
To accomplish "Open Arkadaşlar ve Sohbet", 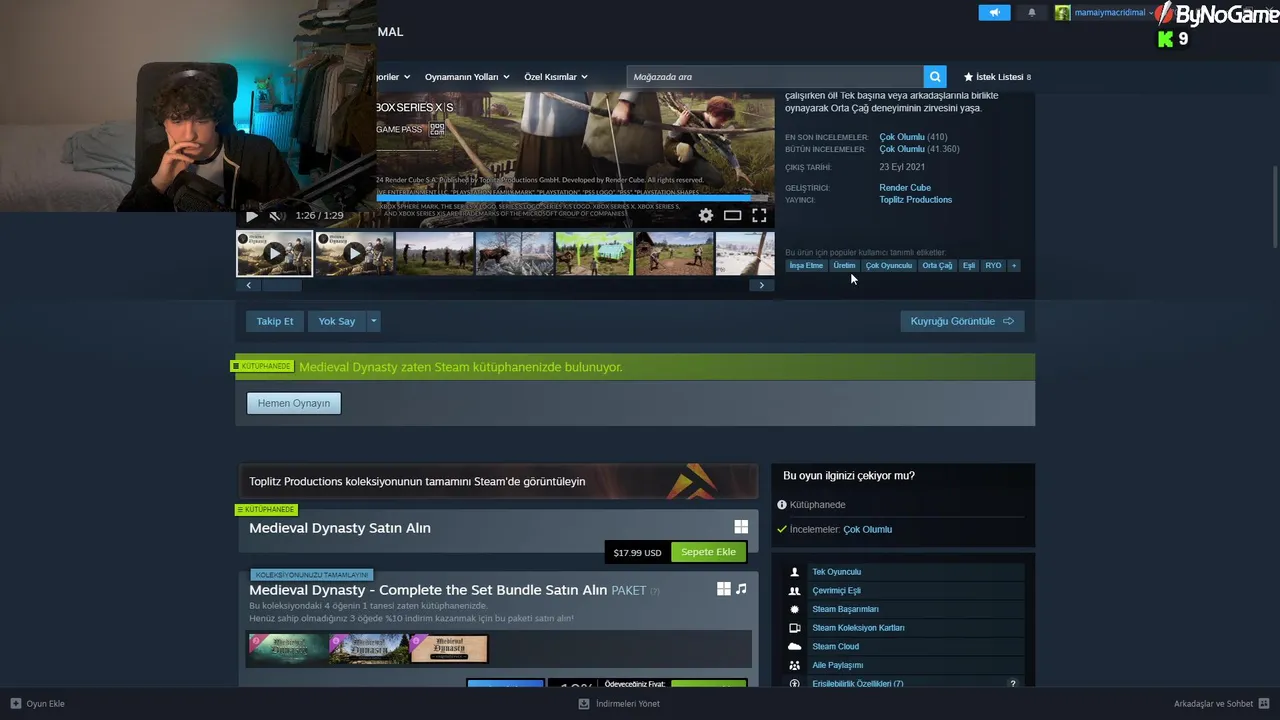I will [x=1221, y=703].
